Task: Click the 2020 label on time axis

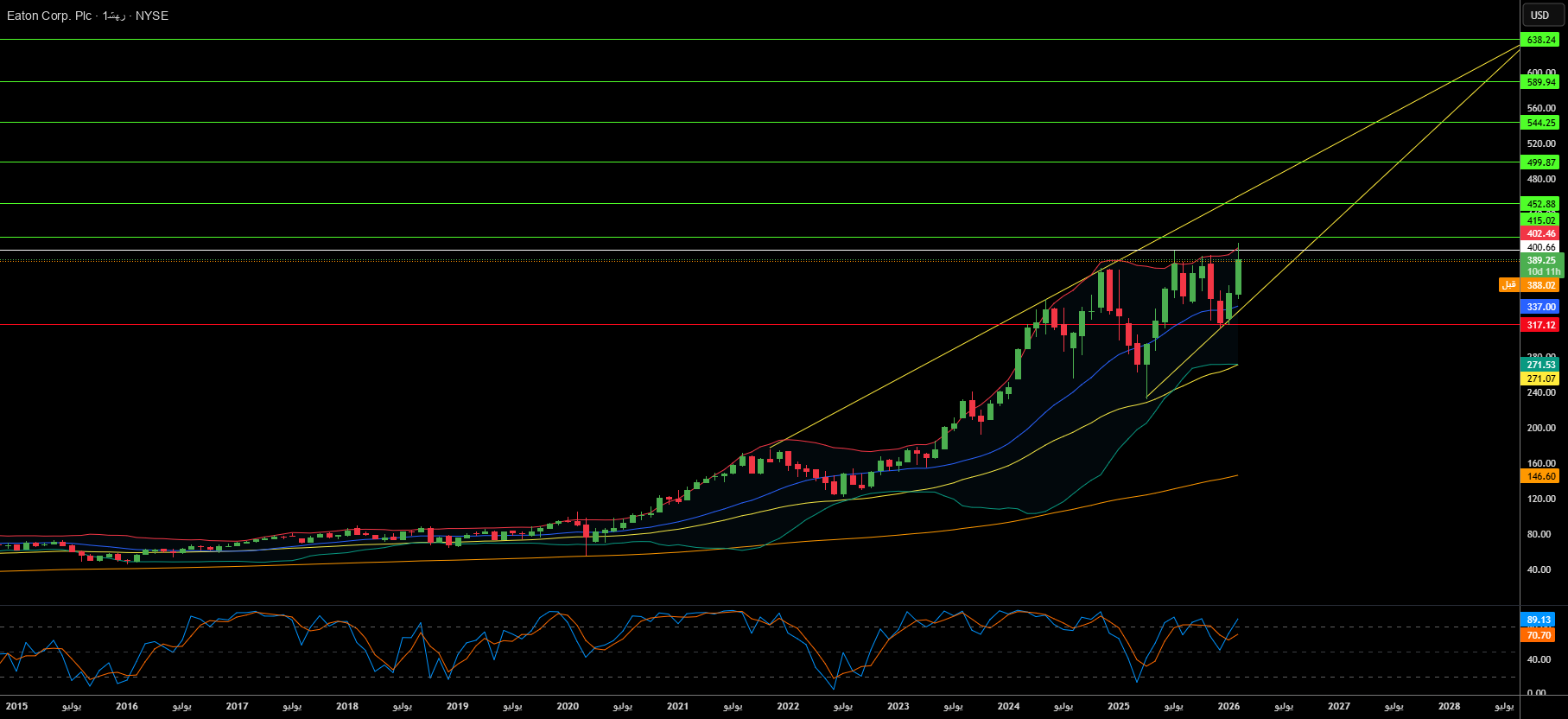Action: tap(568, 706)
